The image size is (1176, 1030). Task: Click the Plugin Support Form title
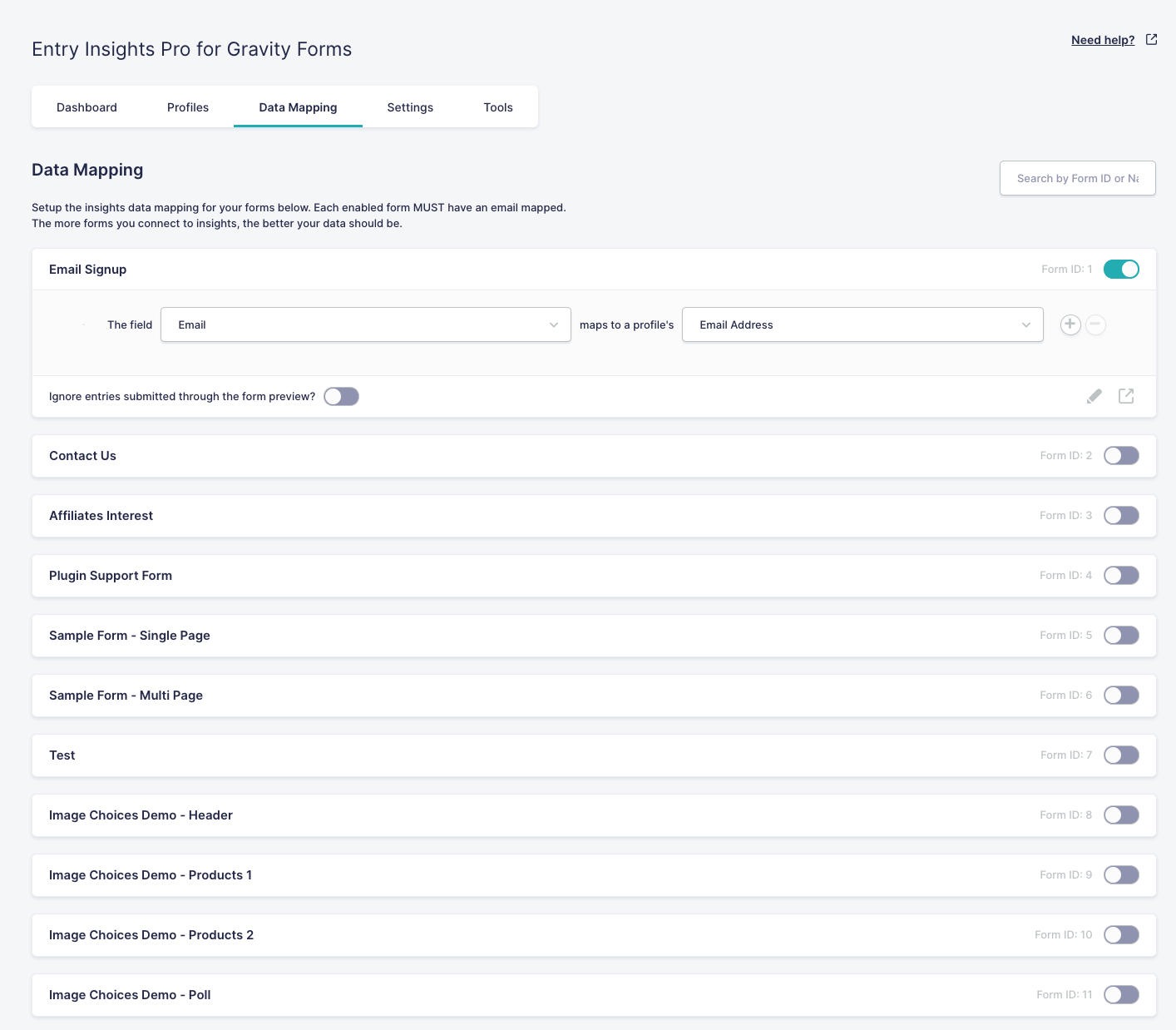111,576
